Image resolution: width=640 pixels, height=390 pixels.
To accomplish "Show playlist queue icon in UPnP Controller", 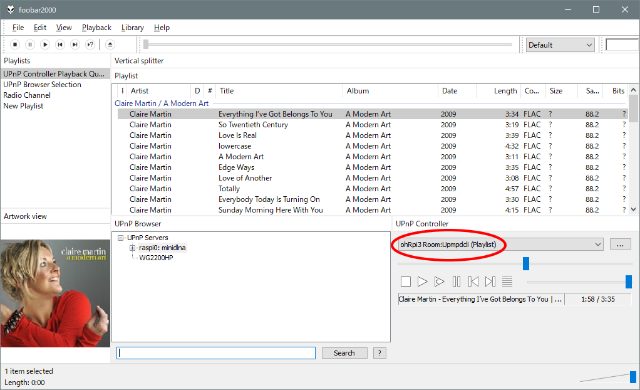I will (507, 281).
